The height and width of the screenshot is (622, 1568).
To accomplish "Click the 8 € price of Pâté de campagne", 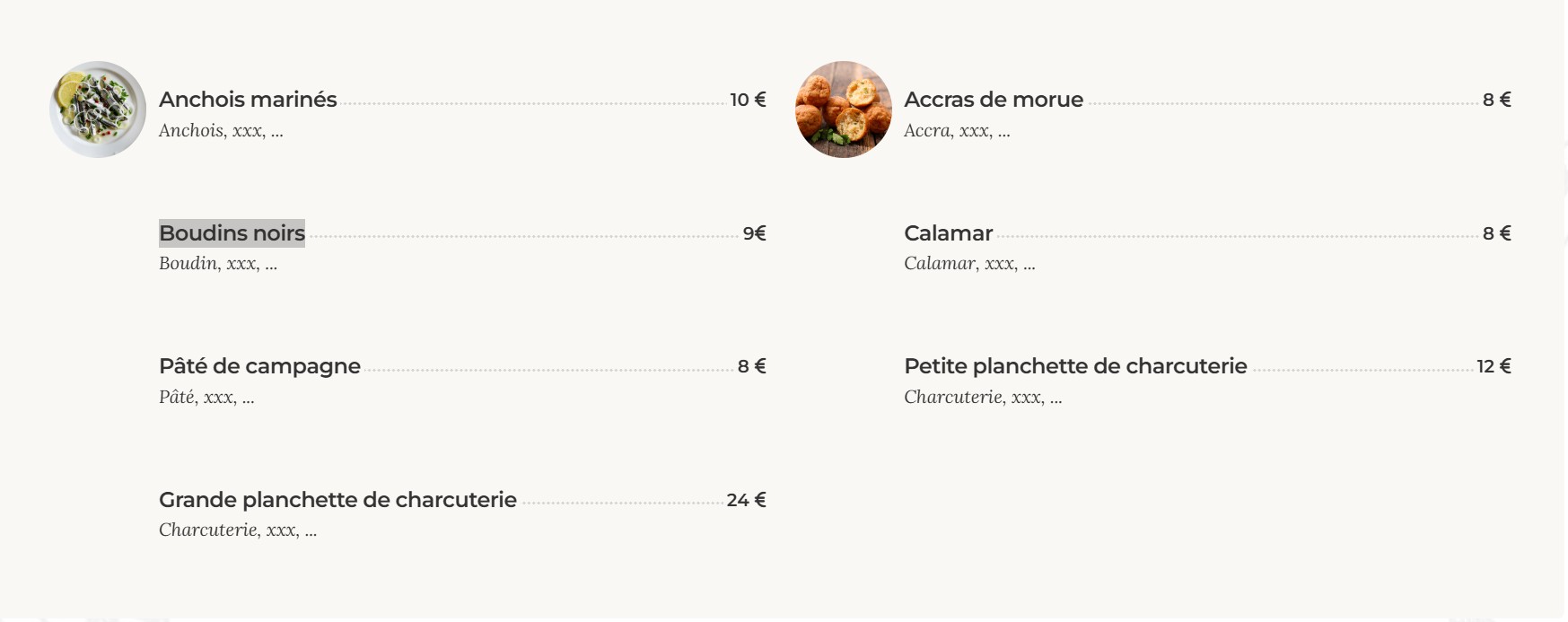I will tap(751, 366).
